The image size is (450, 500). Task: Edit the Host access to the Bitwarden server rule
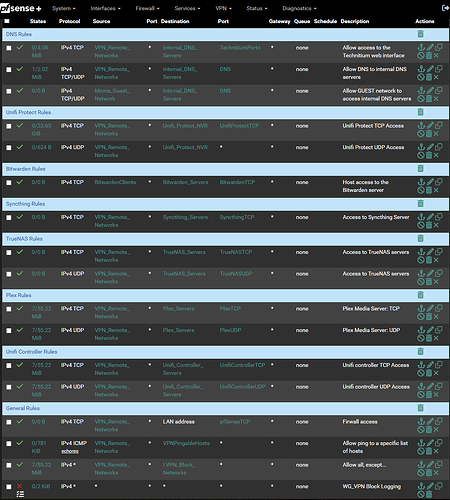(430, 182)
